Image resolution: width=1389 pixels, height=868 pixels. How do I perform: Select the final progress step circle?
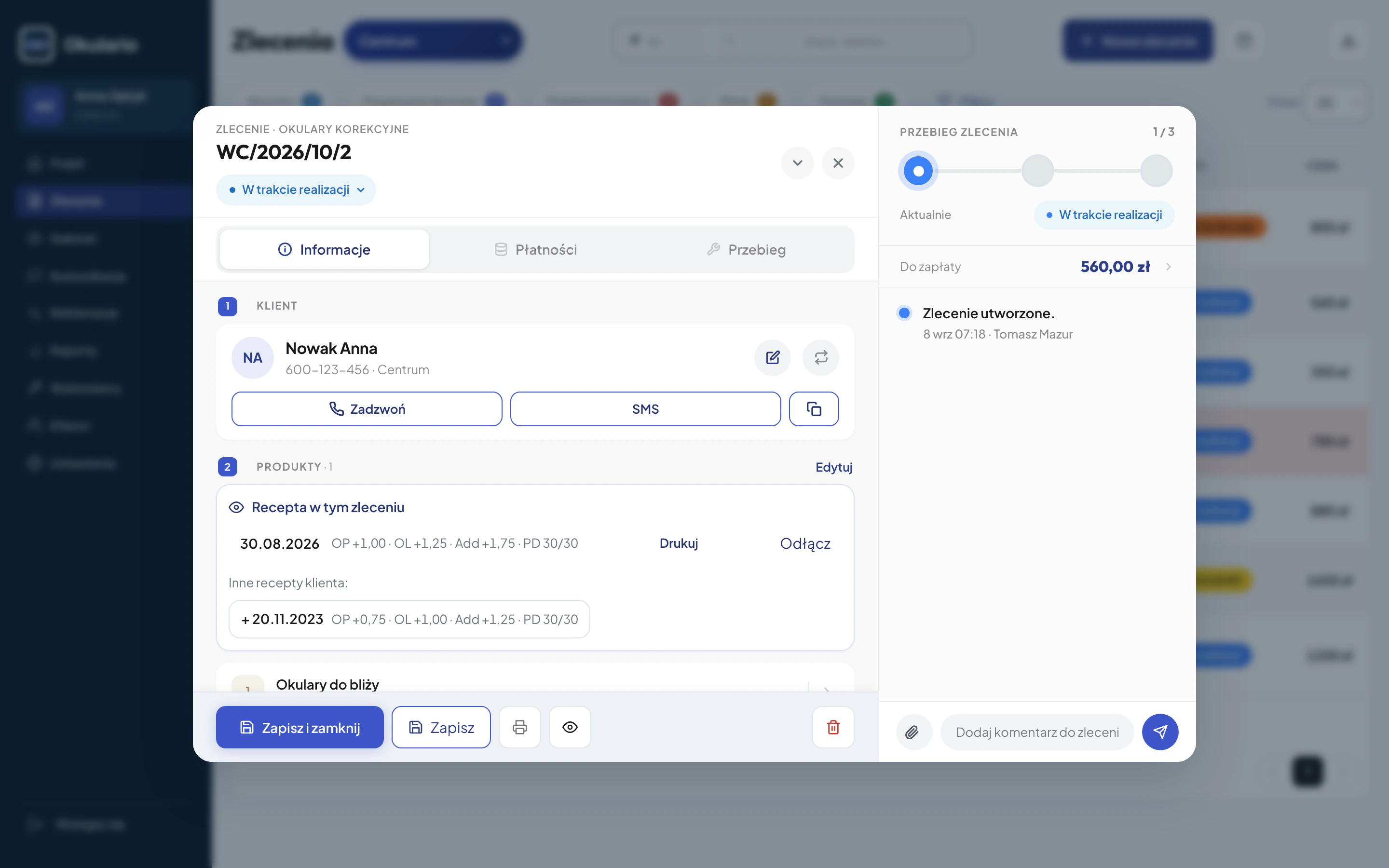click(x=1156, y=171)
